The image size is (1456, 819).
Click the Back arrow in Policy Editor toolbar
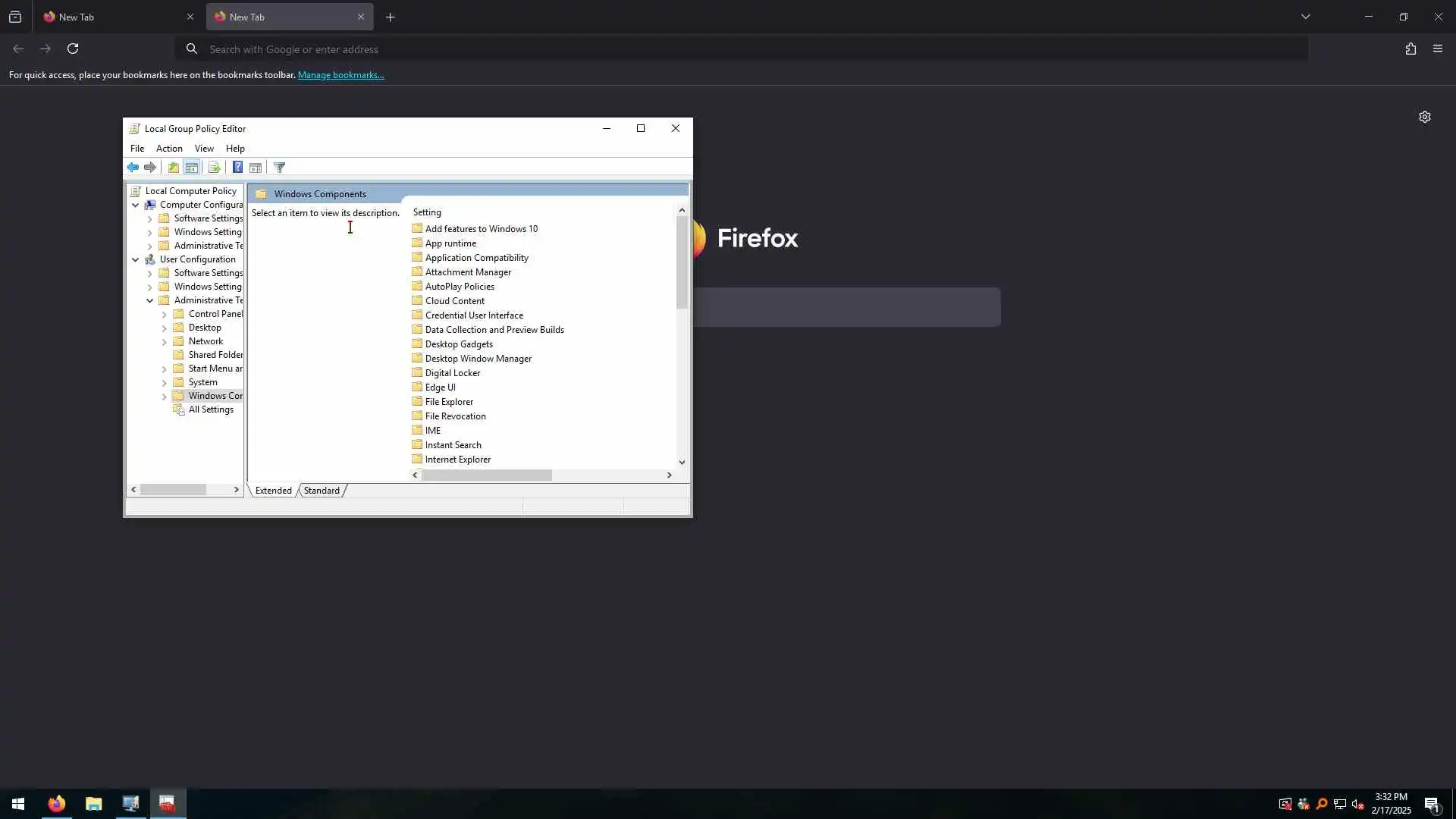[x=133, y=168]
